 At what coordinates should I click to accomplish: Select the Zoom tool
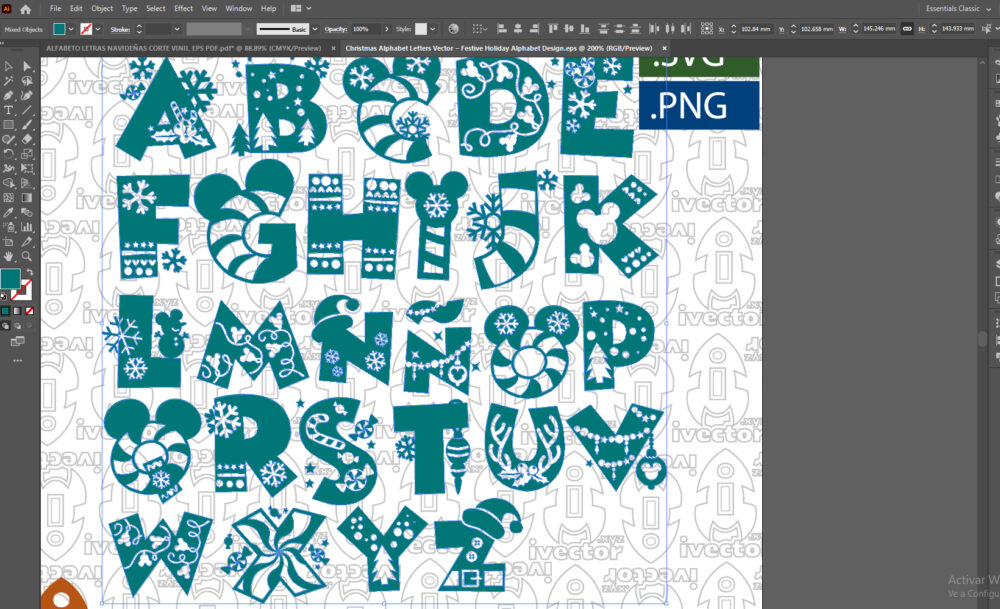tap(27, 256)
